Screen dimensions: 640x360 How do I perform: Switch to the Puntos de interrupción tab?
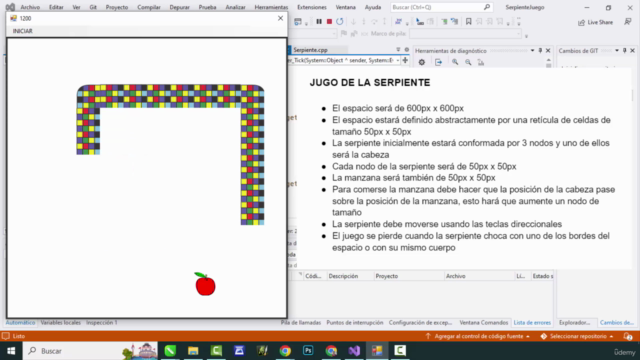[355, 322]
